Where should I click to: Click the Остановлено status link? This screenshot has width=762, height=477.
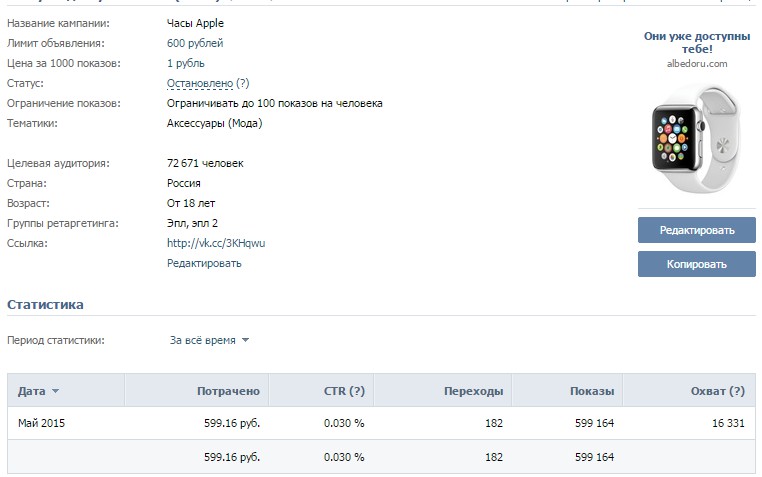click(x=200, y=83)
